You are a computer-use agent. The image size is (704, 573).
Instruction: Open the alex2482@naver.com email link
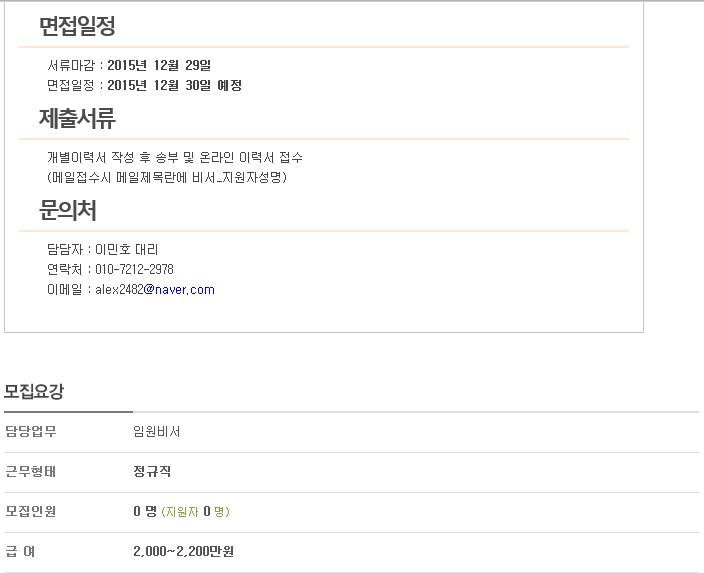[155, 290]
